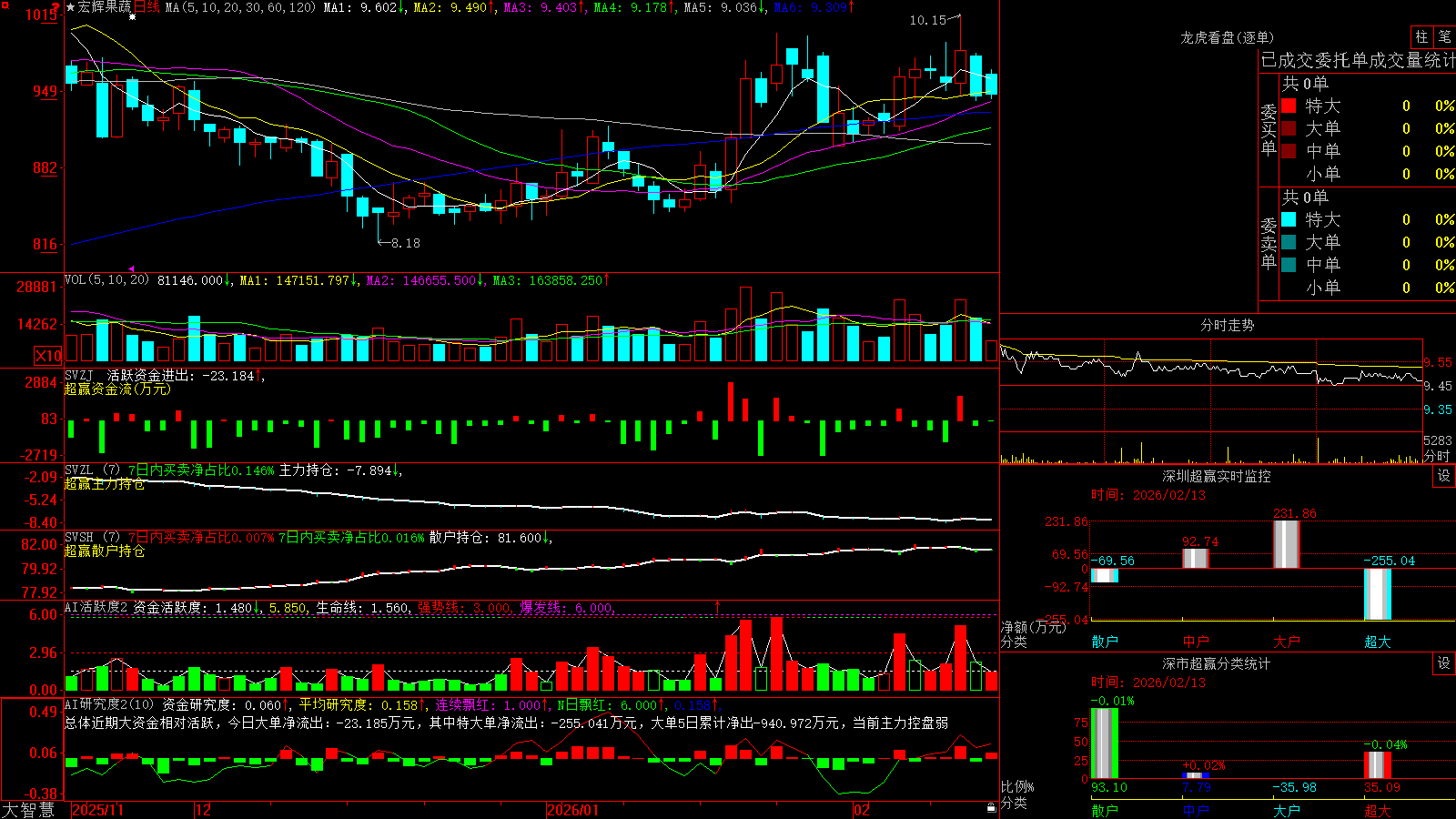Click the star favorite icon beside 宏辉果蔬
The height and width of the screenshot is (819, 1456).
71,7
